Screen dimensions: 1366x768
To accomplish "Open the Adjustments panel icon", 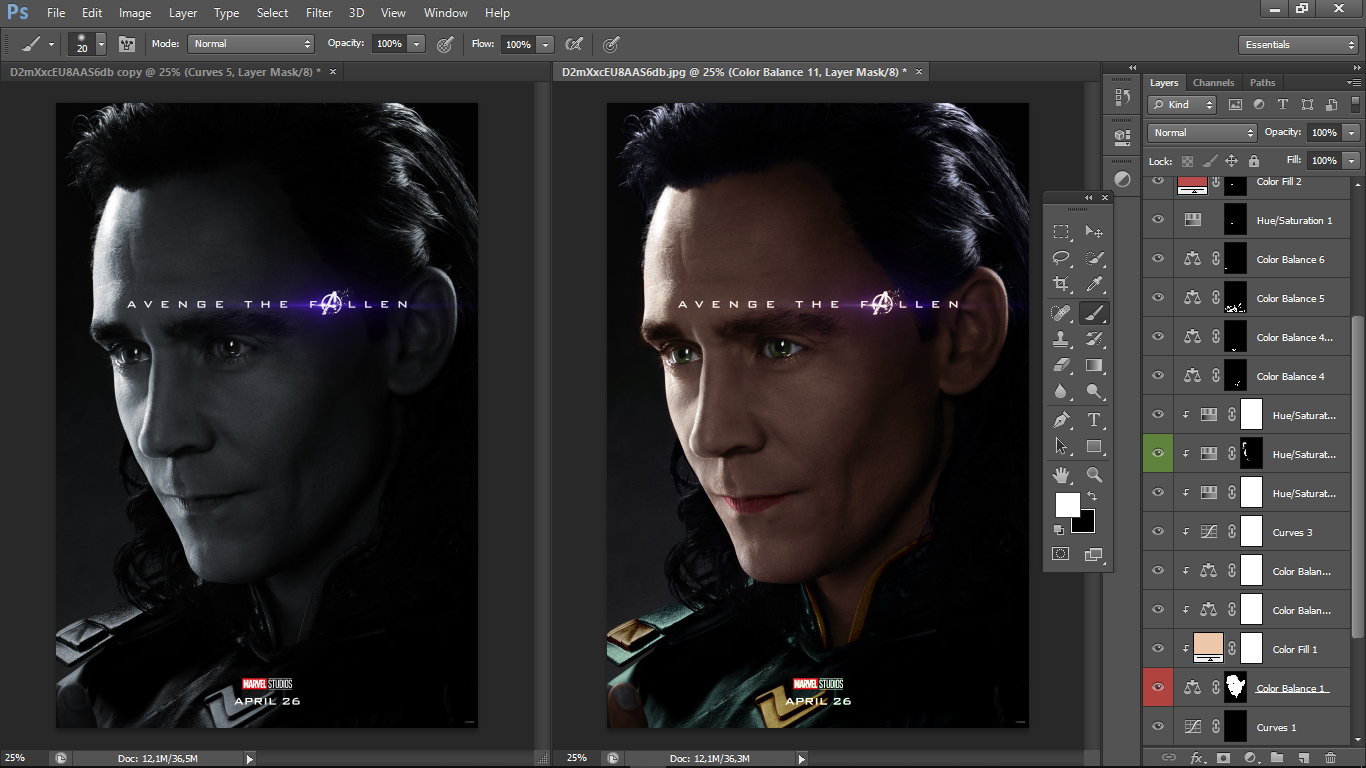I will click(1122, 180).
